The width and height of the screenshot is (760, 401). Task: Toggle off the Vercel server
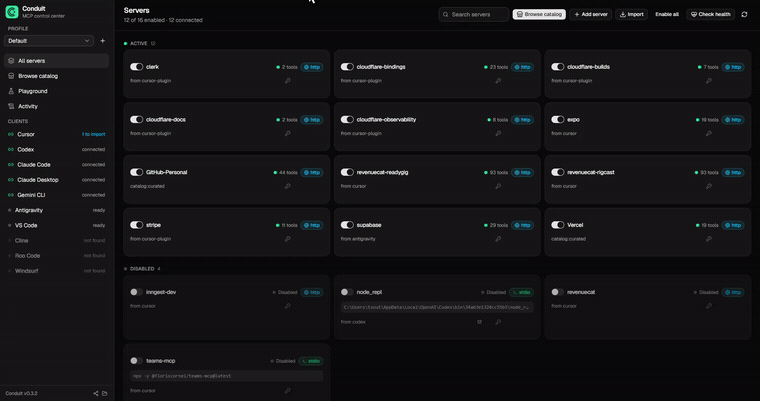pos(558,225)
